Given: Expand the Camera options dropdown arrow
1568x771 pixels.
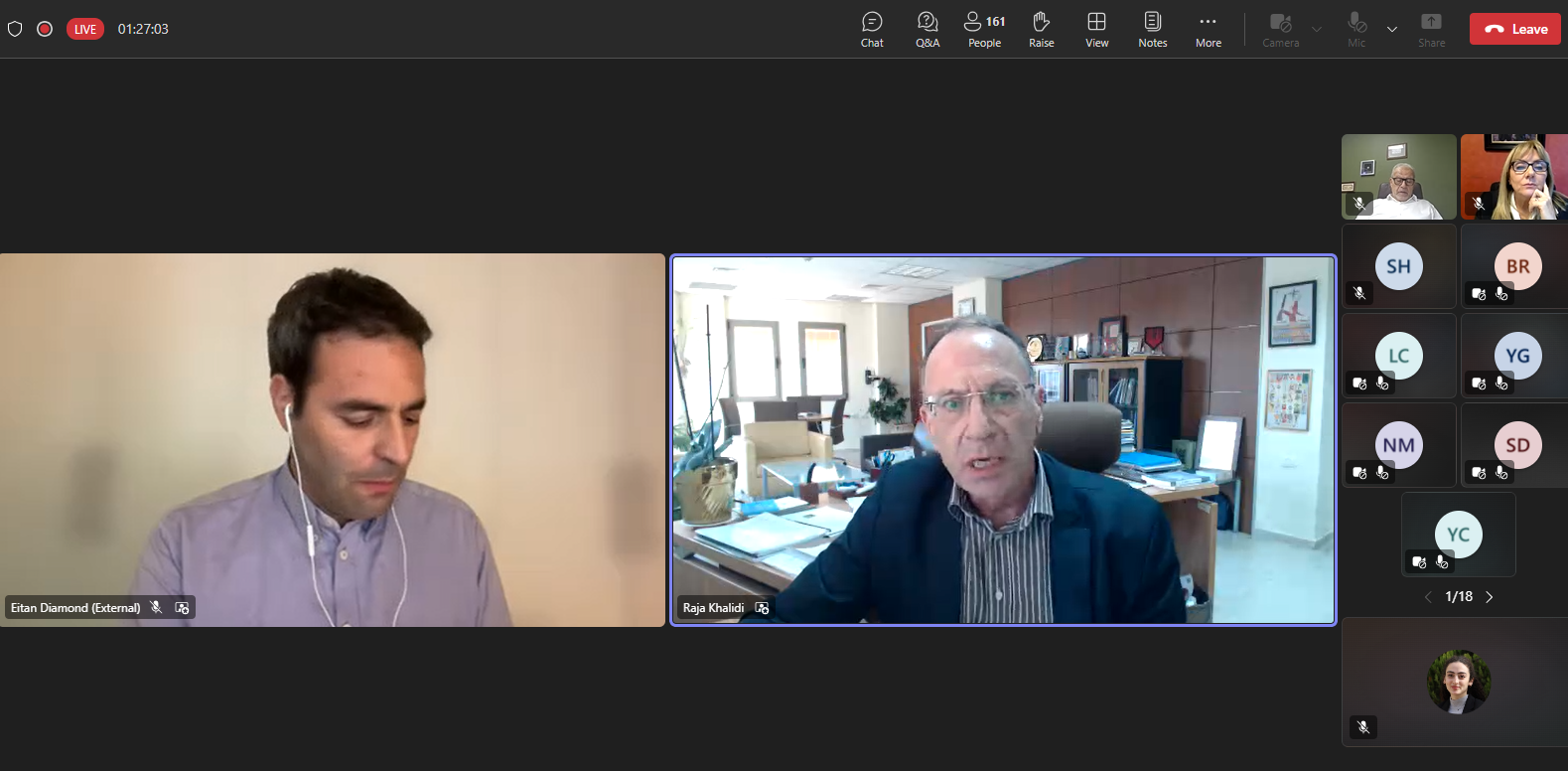Looking at the screenshot, I should [1317, 29].
